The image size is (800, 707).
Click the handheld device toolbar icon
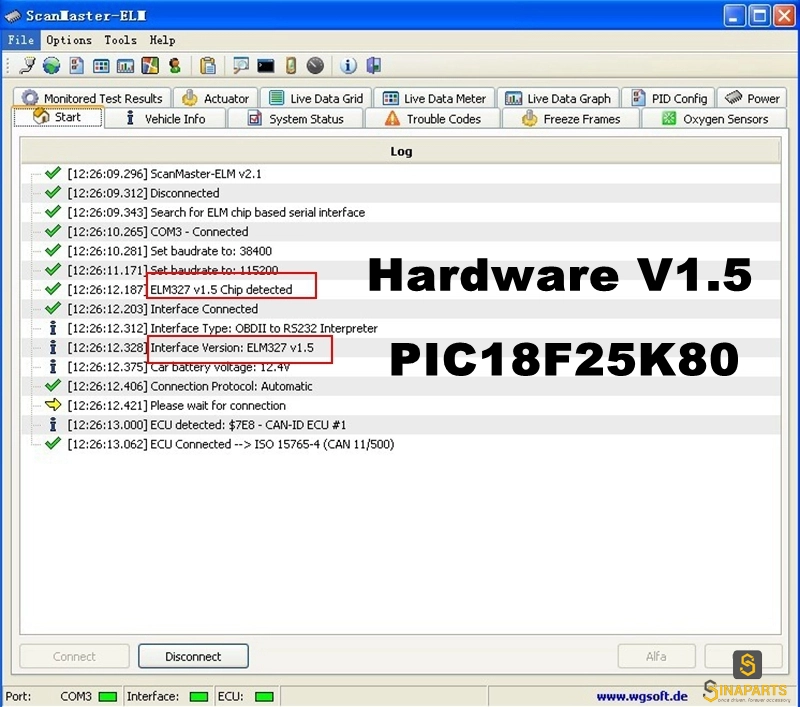(x=291, y=65)
